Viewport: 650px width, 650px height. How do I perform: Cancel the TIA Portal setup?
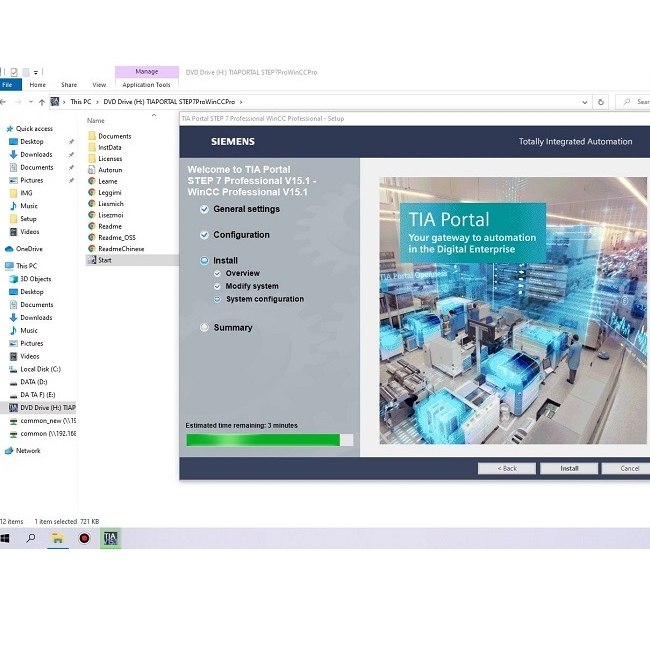tap(626, 468)
